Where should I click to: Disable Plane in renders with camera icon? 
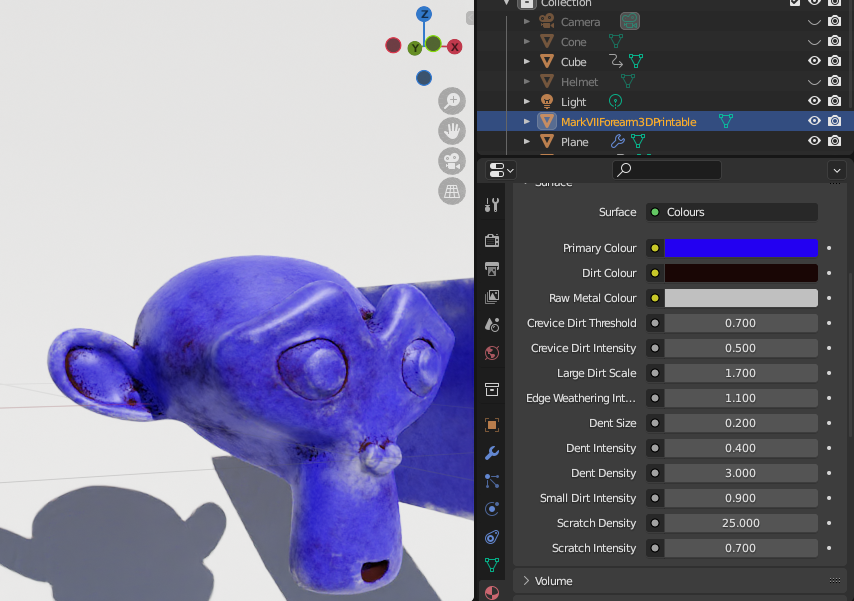(834, 141)
